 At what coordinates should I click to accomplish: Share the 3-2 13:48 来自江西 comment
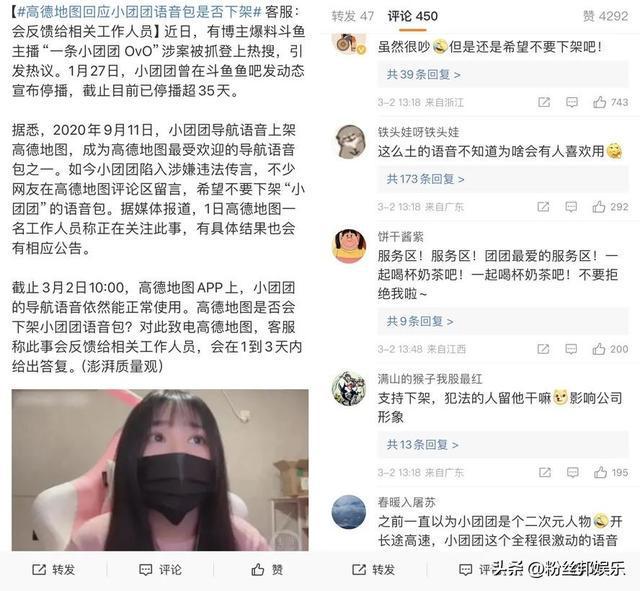coord(543,349)
